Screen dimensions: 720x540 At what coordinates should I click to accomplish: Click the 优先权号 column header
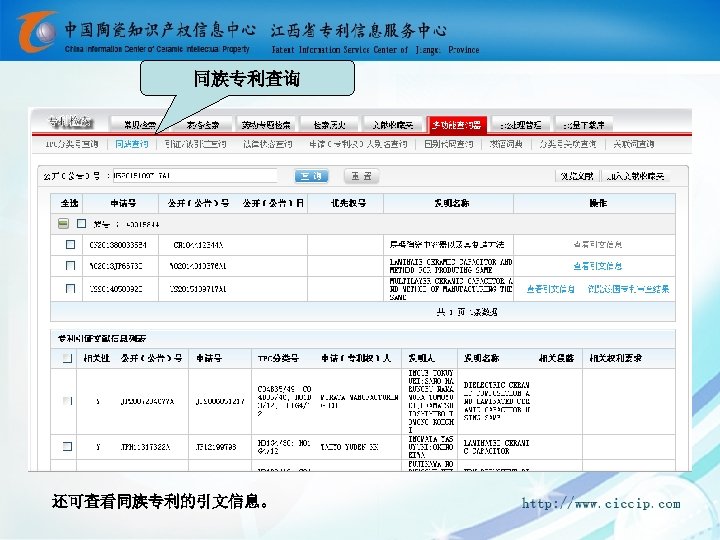349,203
